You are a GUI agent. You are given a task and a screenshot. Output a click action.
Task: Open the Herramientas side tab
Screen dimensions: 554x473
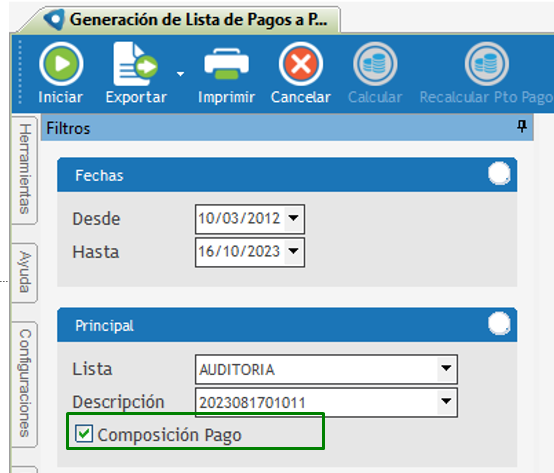(25, 170)
